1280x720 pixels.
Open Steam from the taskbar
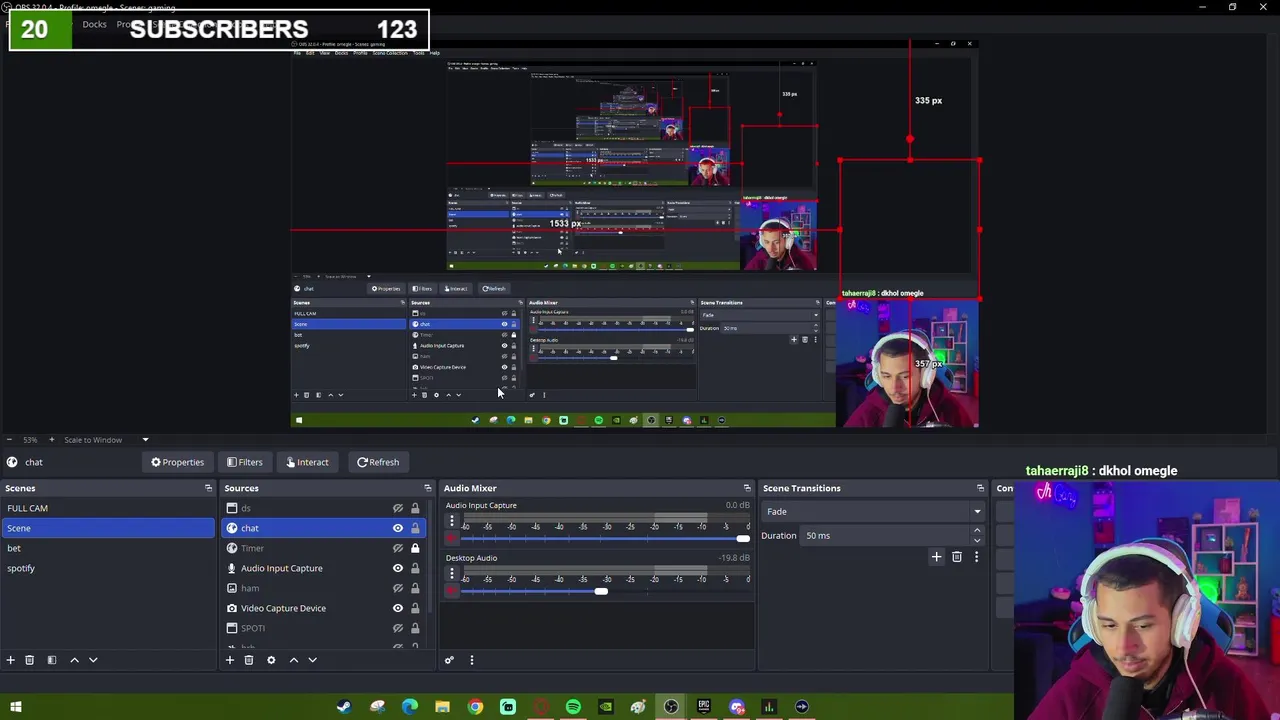click(x=344, y=707)
